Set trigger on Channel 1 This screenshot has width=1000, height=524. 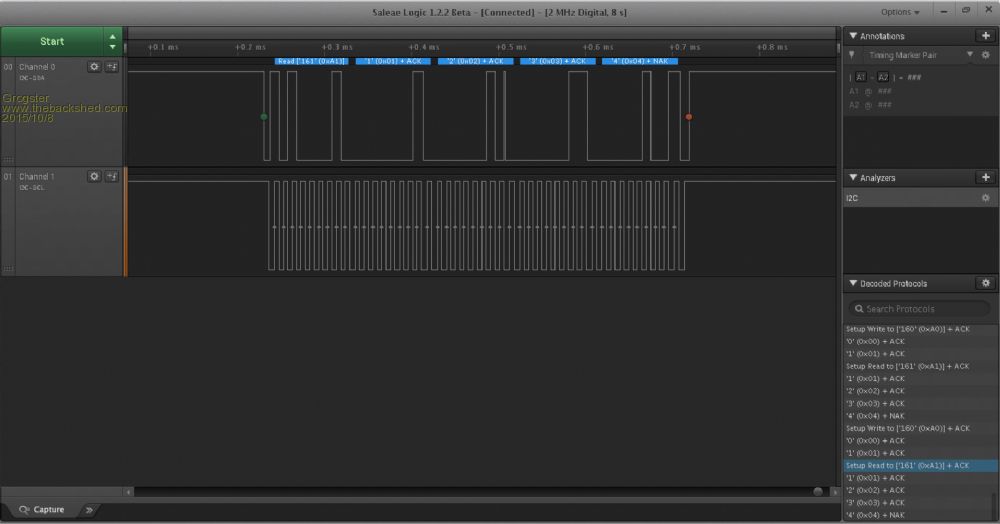tap(112, 176)
